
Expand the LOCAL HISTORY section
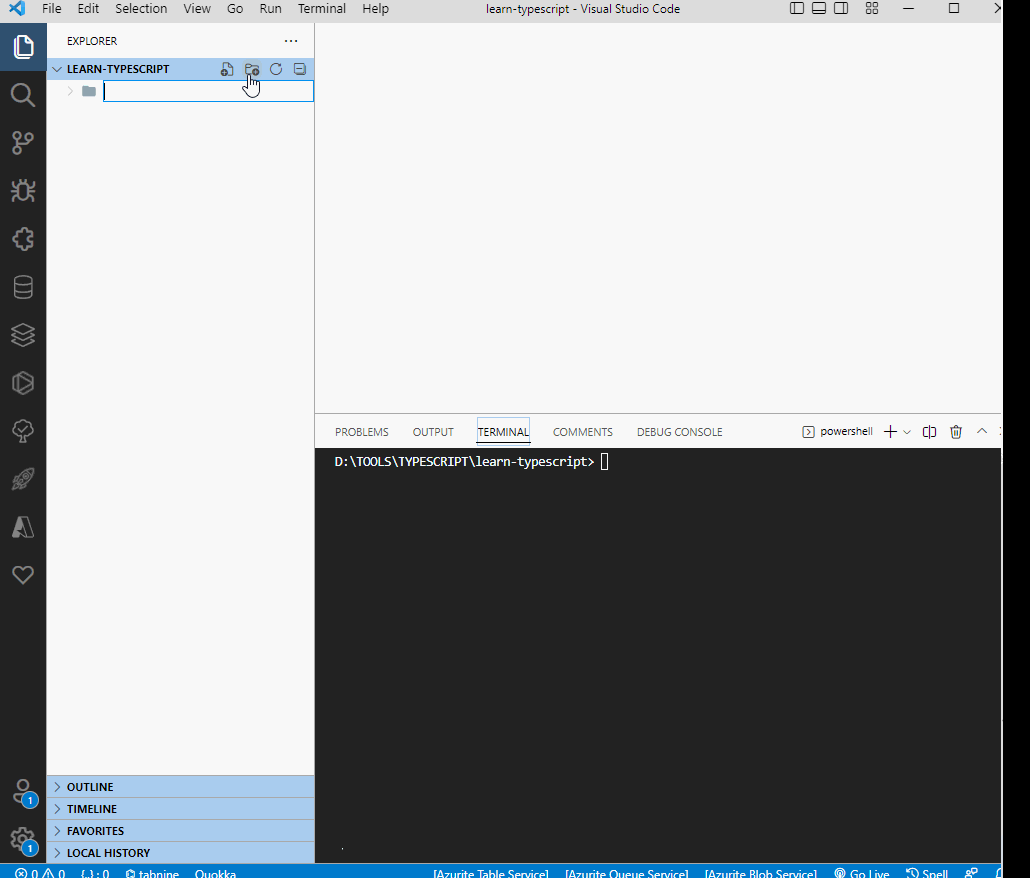coord(181,853)
